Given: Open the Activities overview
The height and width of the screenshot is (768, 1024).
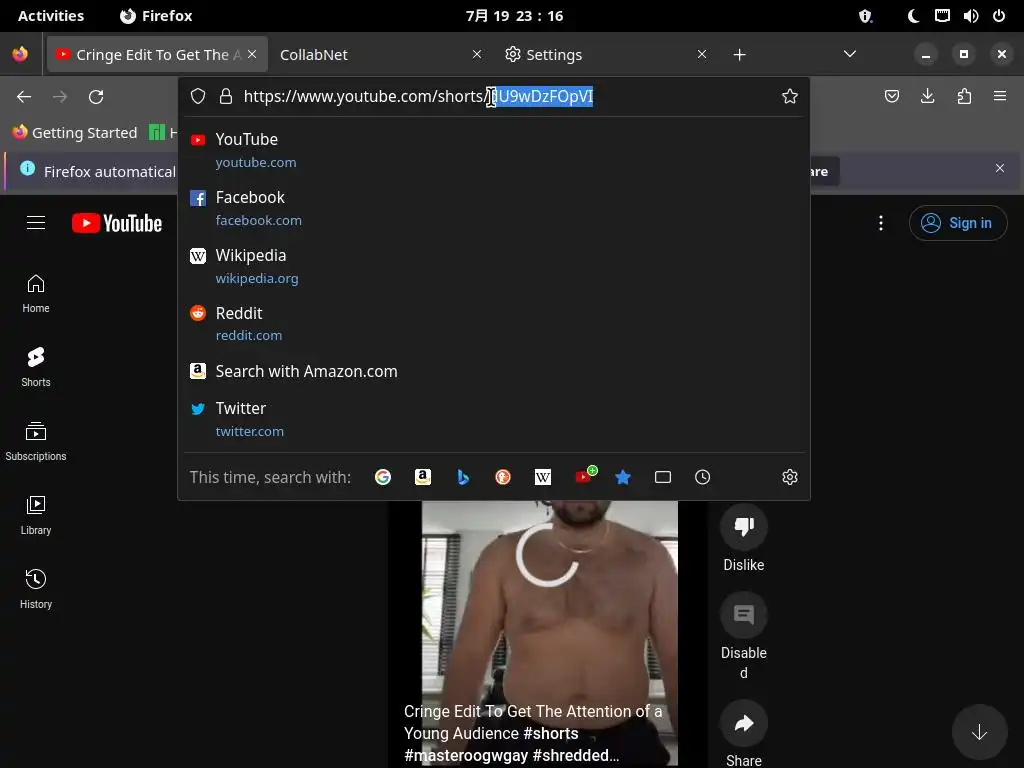Looking at the screenshot, I should point(51,16).
